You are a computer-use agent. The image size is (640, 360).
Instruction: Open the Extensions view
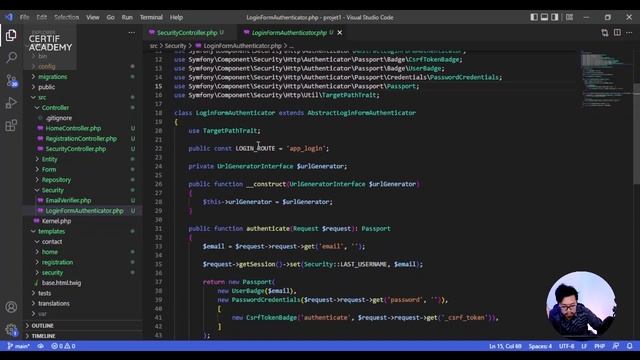click(x=11, y=125)
